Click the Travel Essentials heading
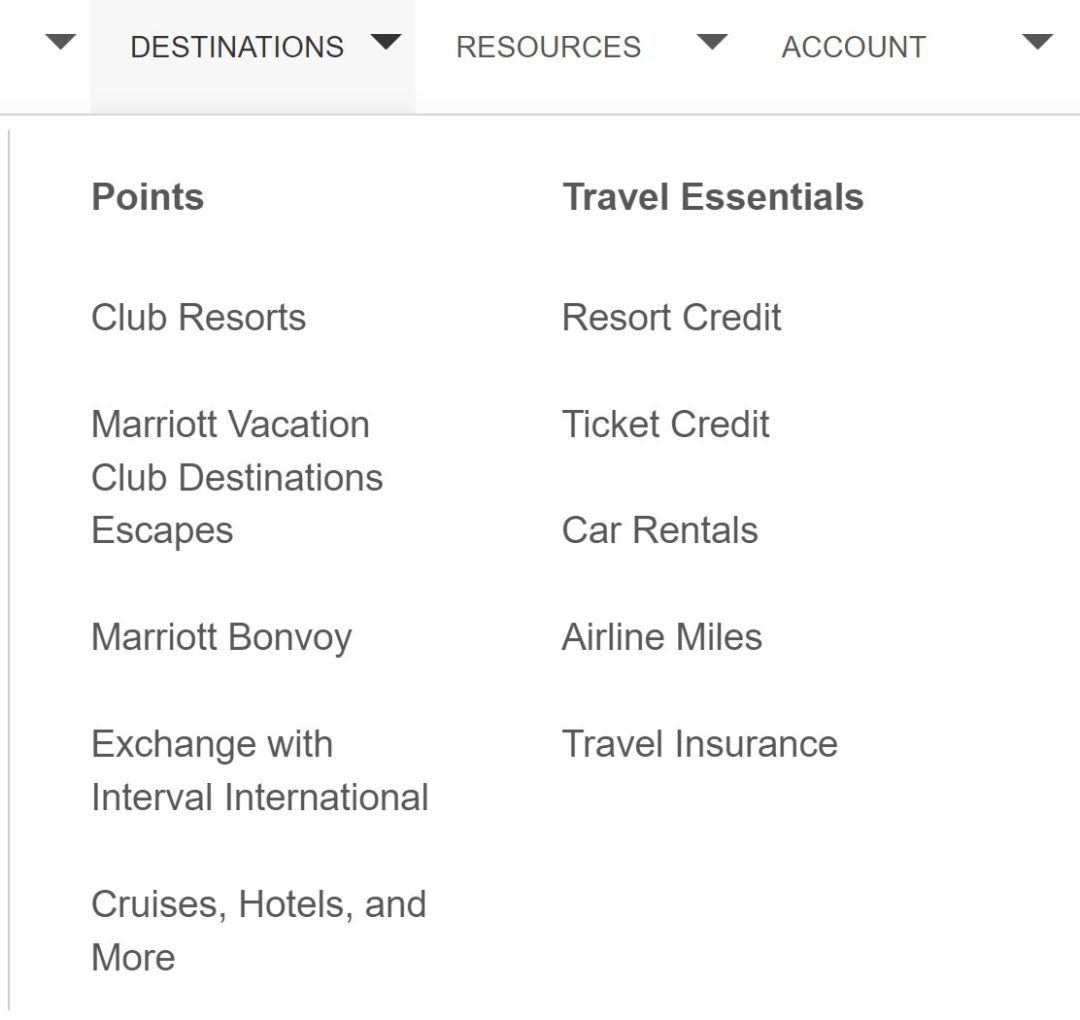The width and height of the screenshot is (1080, 1020). coord(712,197)
